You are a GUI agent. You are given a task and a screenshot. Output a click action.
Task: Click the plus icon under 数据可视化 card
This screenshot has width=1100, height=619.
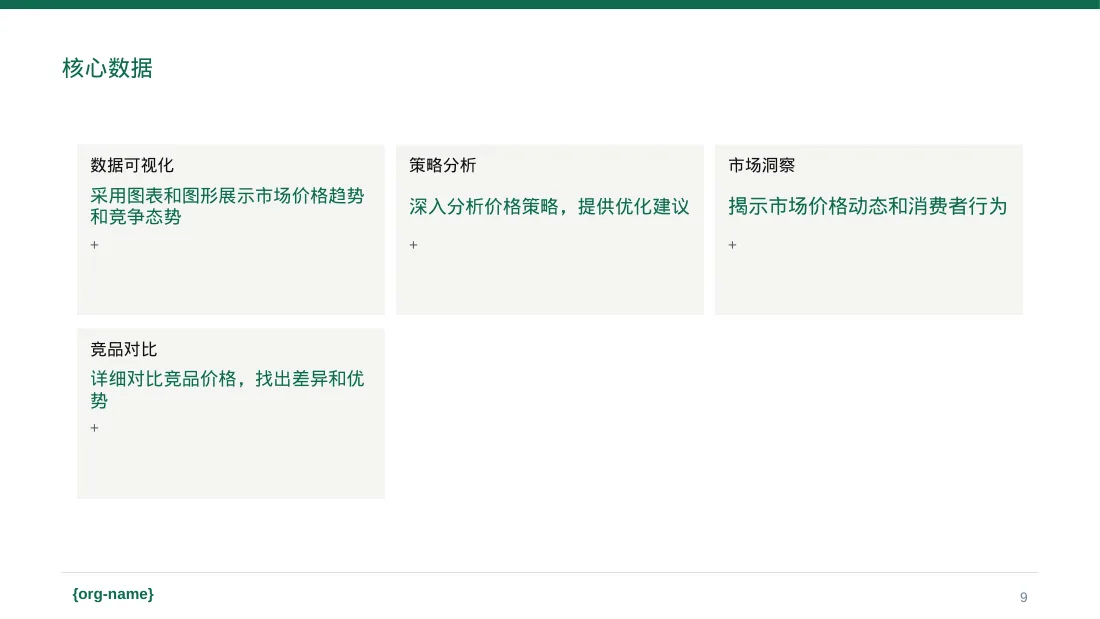95,245
